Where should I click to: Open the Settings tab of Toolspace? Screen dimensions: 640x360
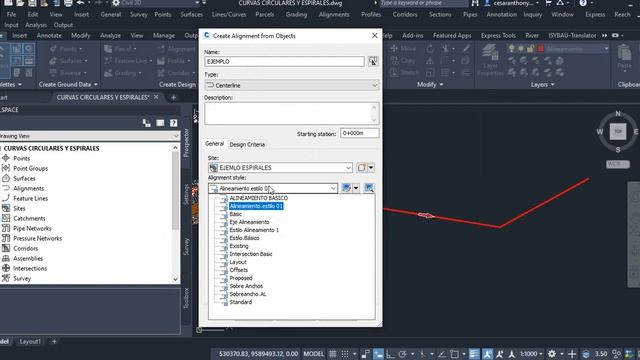click(187, 195)
